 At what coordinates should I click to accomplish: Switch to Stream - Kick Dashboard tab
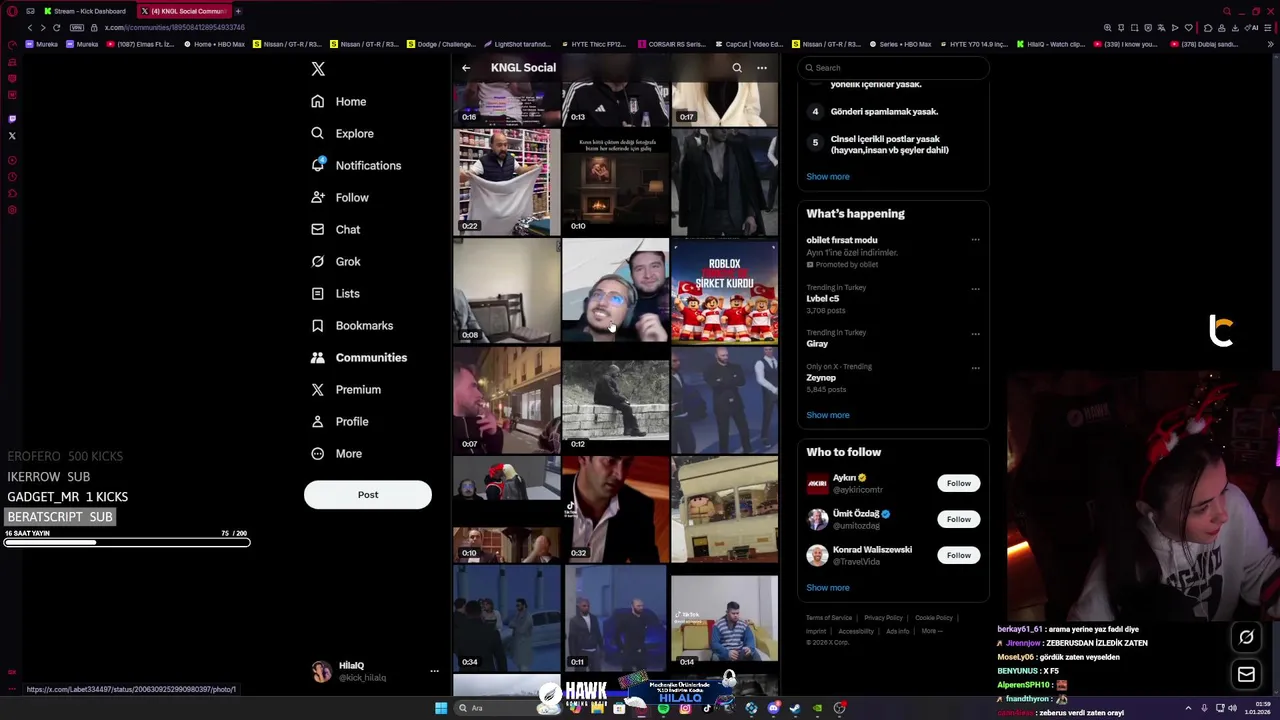tap(85, 11)
